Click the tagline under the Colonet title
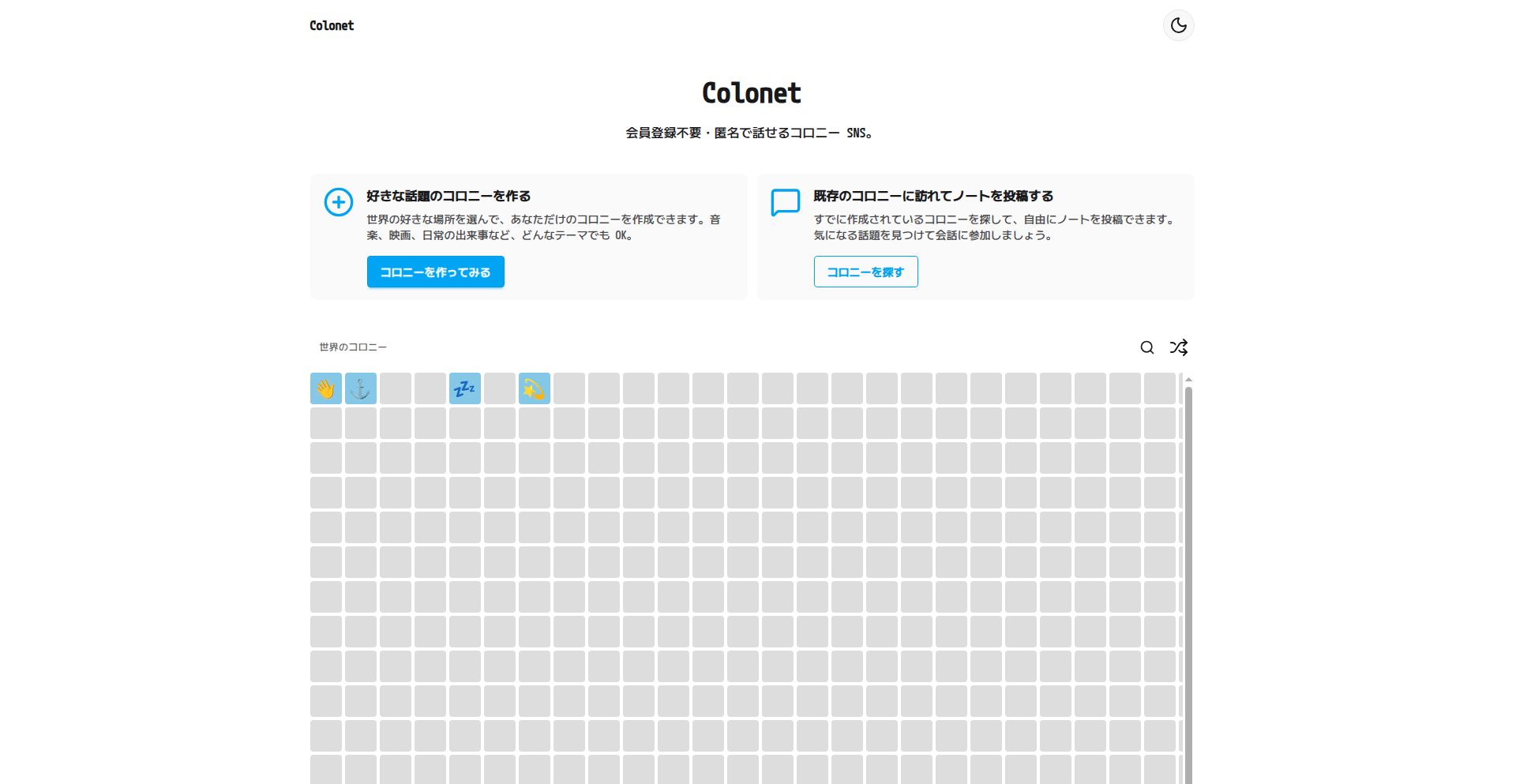1516x784 pixels. 750,133
